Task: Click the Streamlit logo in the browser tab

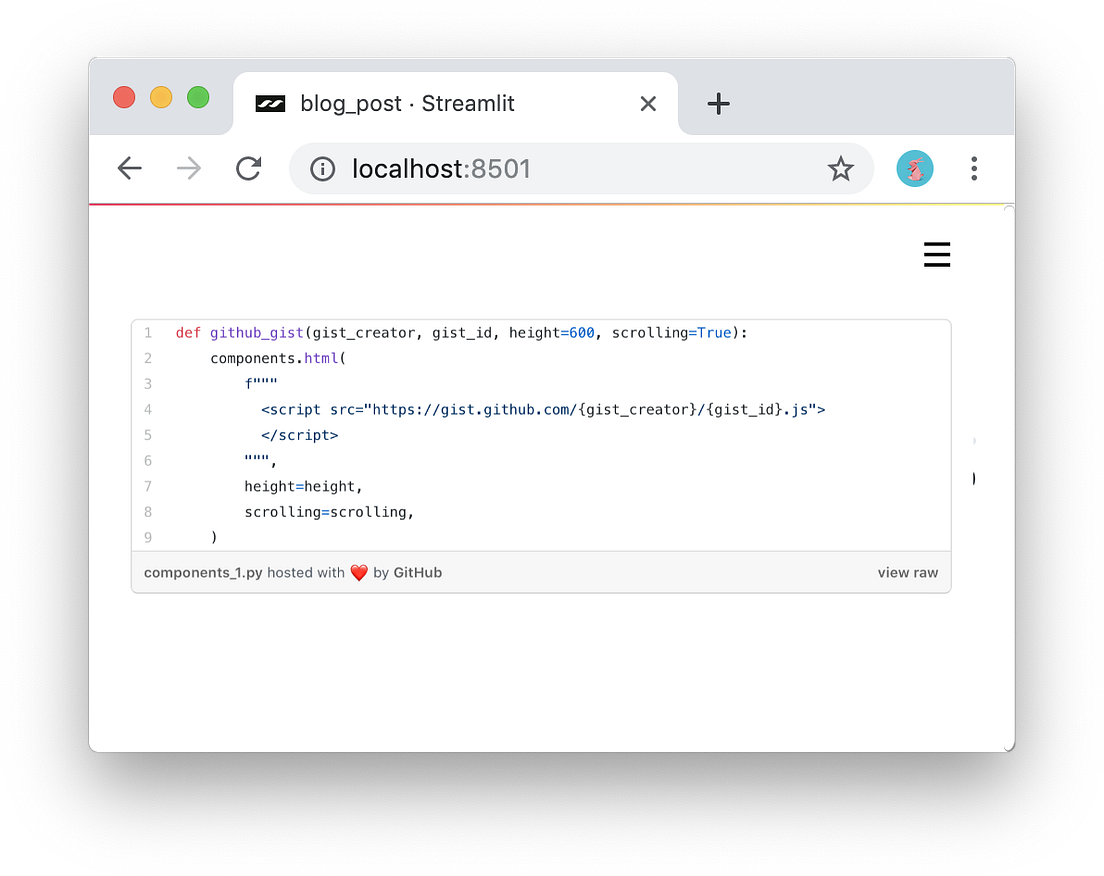Action: coord(270,103)
